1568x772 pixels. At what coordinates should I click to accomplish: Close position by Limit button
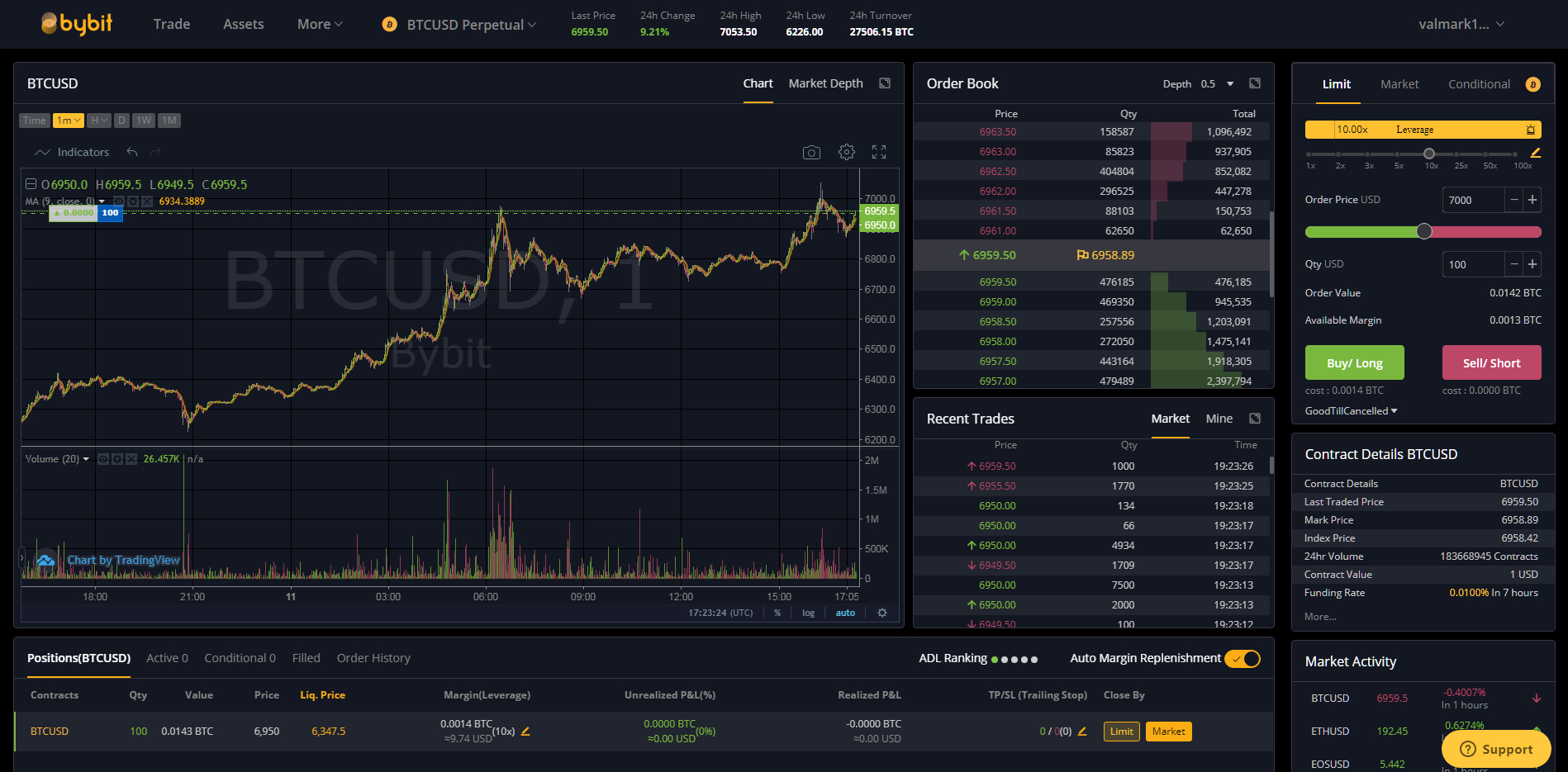pos(1121,732)
